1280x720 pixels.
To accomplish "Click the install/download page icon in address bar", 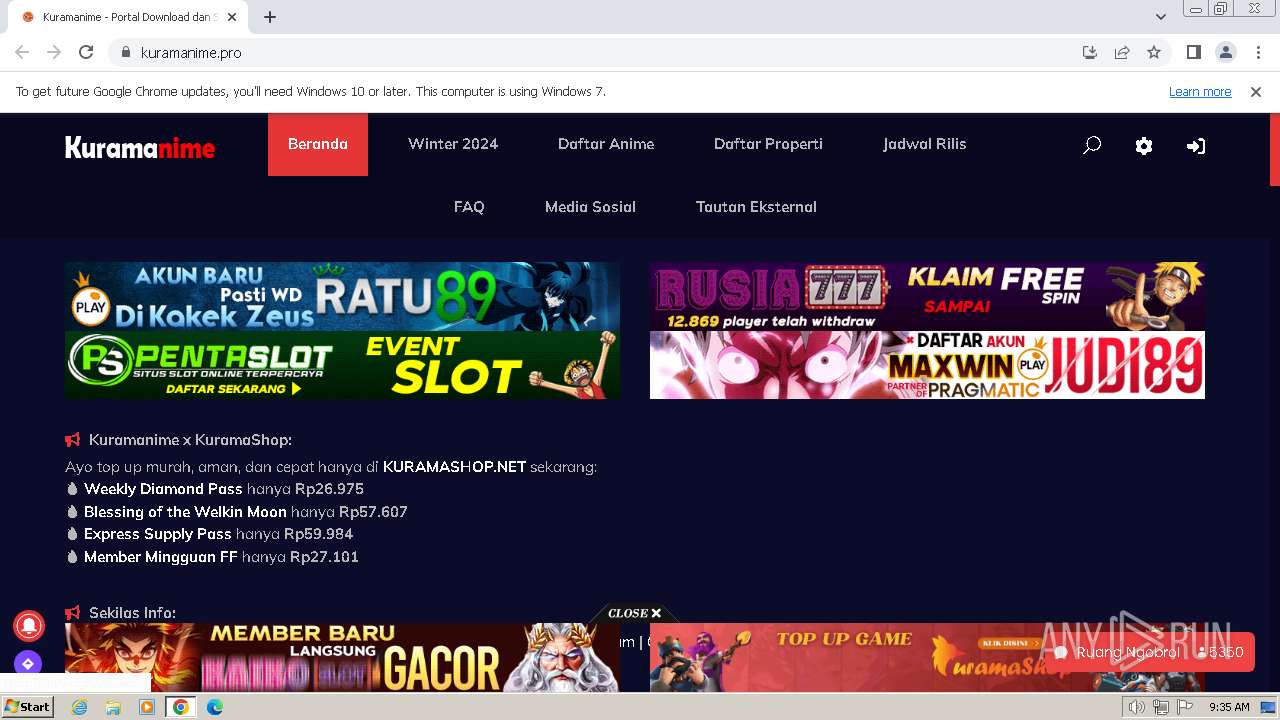I will coord(1090,52).
